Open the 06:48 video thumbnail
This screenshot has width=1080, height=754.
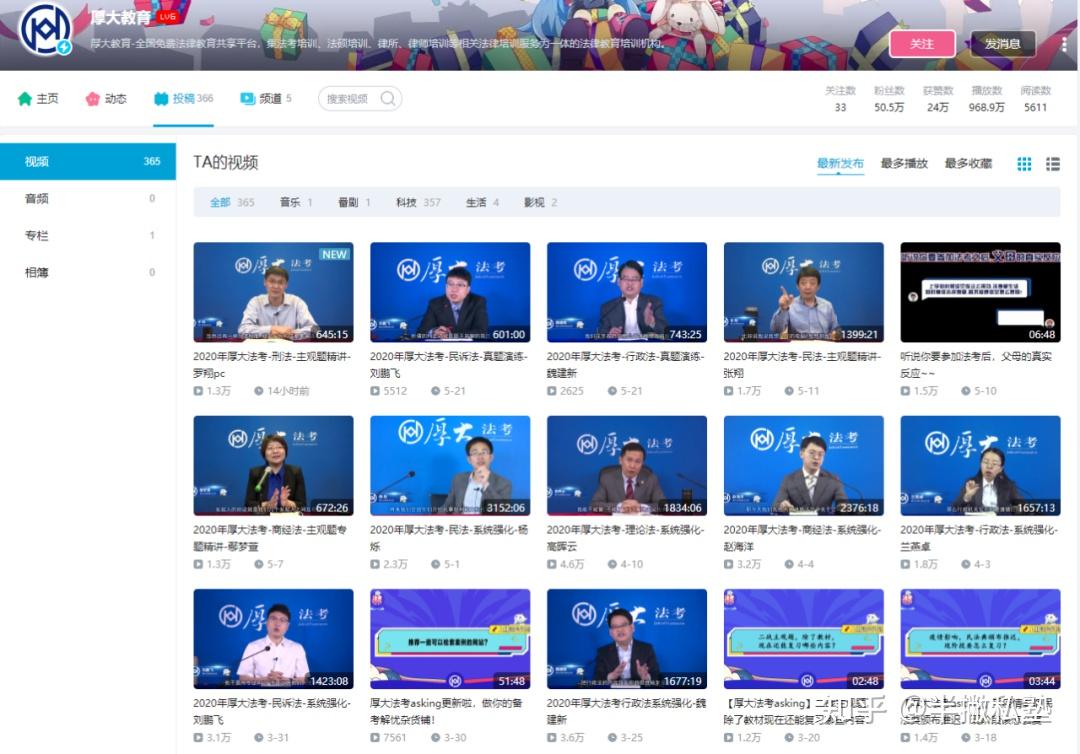[x=981, y=292]
